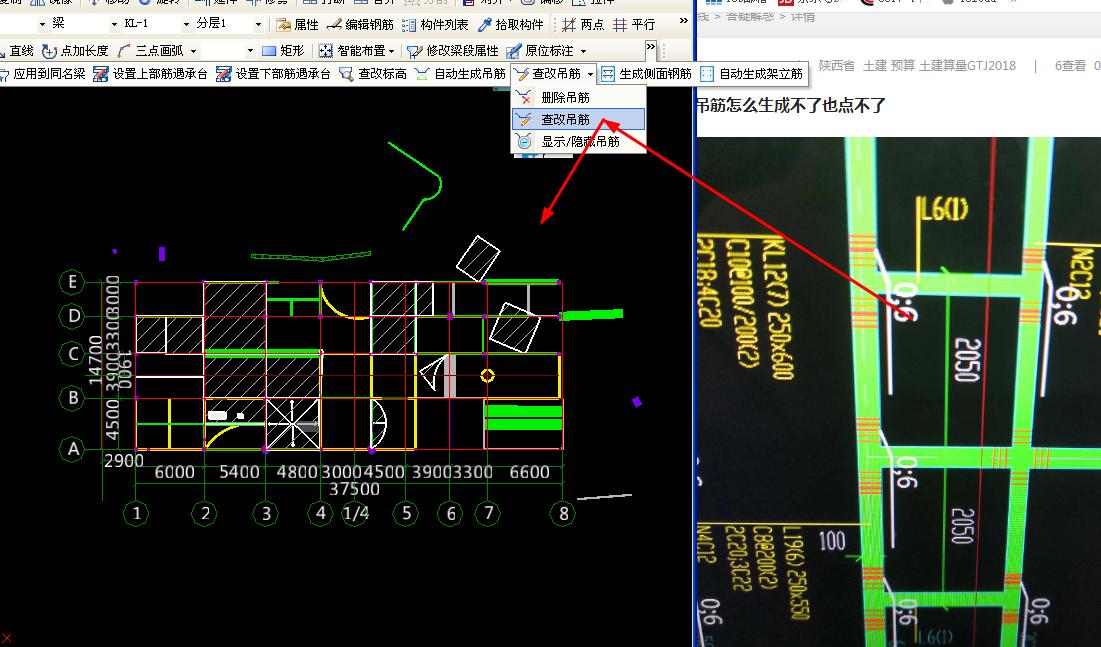Open the empty combo box before 矩形

click(228, 51)
